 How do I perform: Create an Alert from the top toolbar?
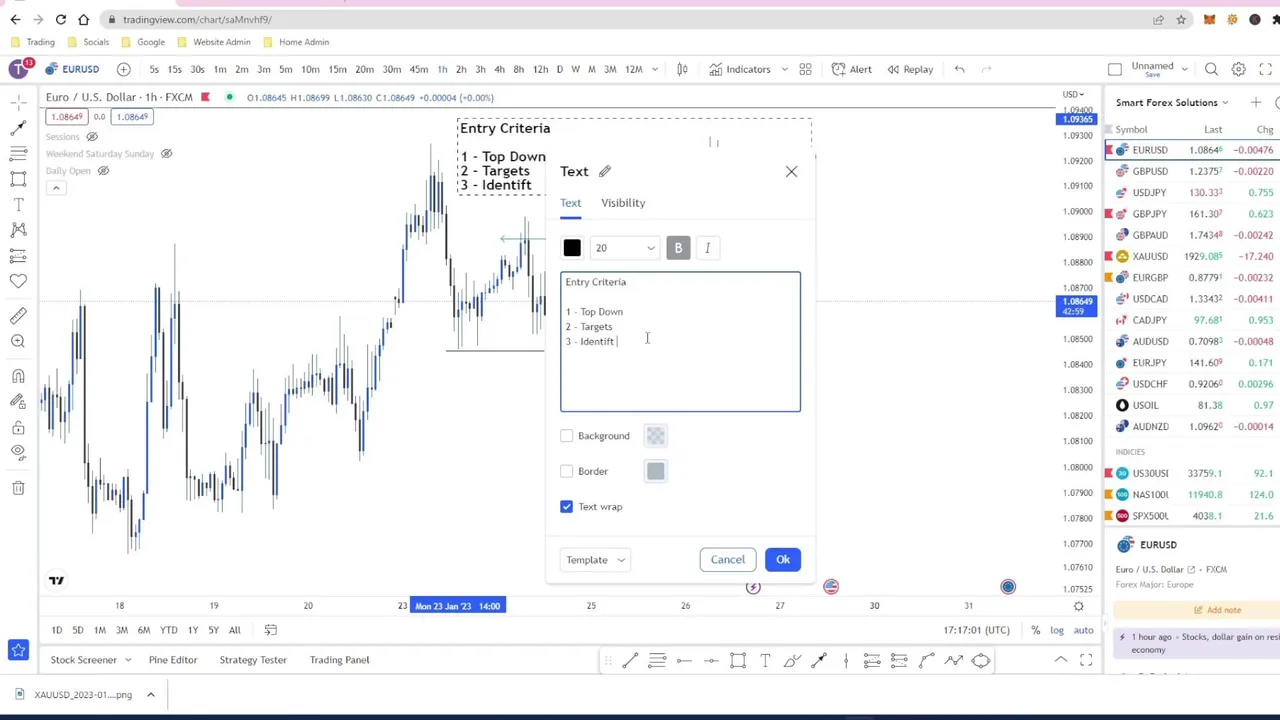(x=852, y=69)
